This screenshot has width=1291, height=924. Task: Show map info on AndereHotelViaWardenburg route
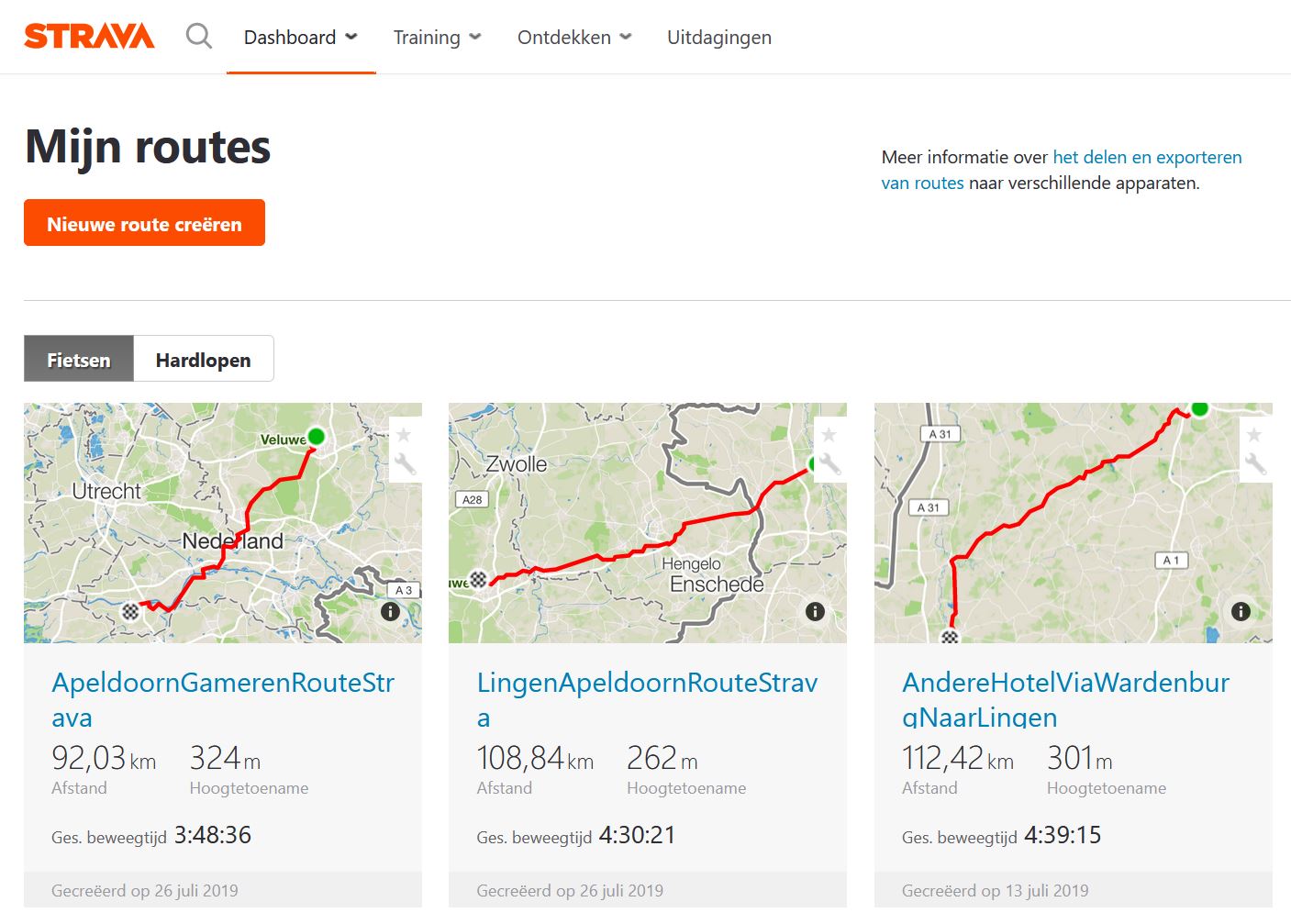pyautogui.click(x=1241, y=611)
